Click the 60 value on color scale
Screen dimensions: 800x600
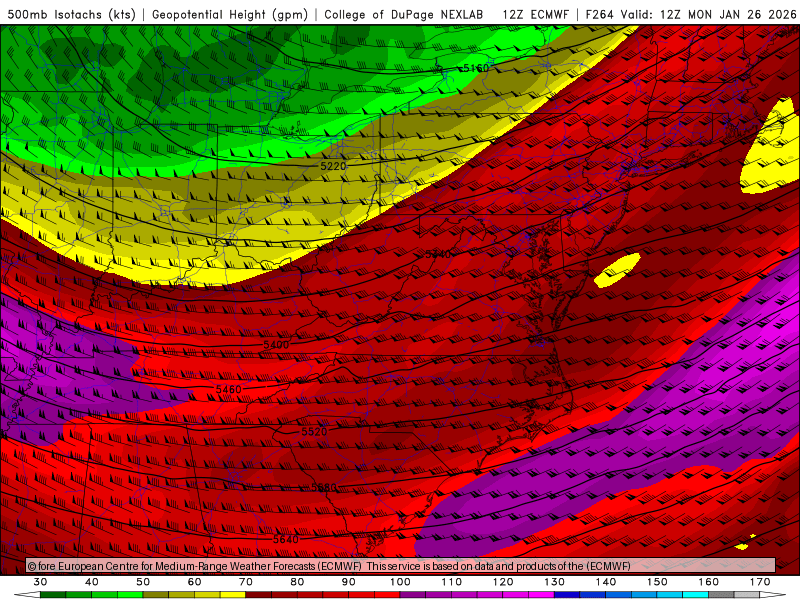point(194,582)
